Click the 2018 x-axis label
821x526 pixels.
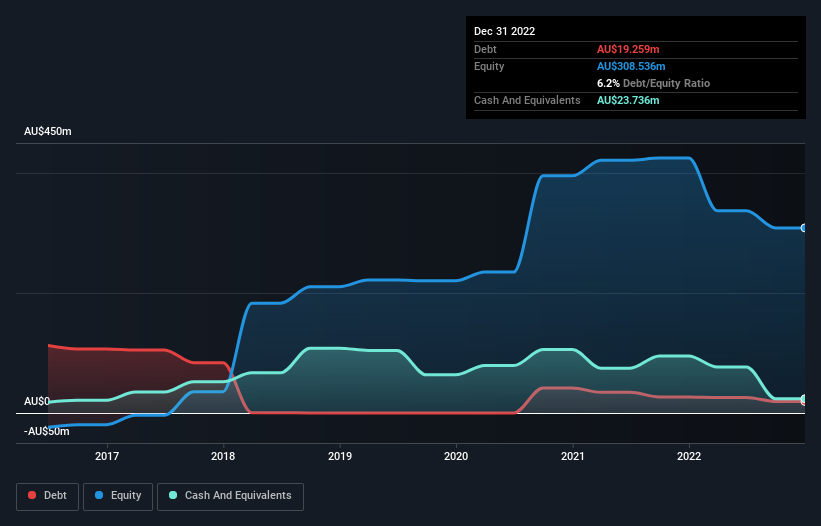point(223,456)
